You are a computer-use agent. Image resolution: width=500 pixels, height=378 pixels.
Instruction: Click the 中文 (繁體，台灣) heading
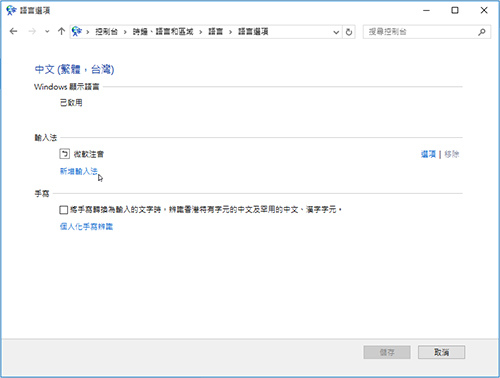click(x=74, y=69)
